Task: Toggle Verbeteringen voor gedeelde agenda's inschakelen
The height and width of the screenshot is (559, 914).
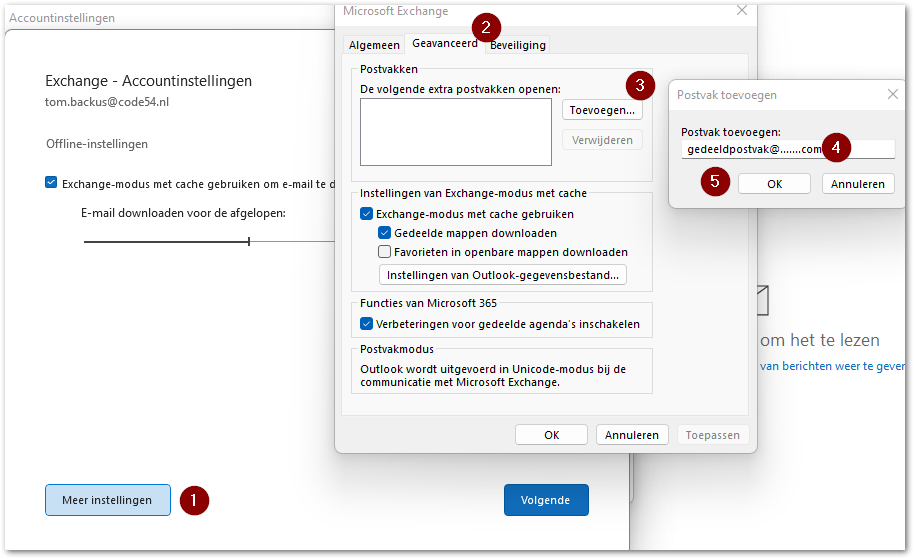Action: pos(367,324)
